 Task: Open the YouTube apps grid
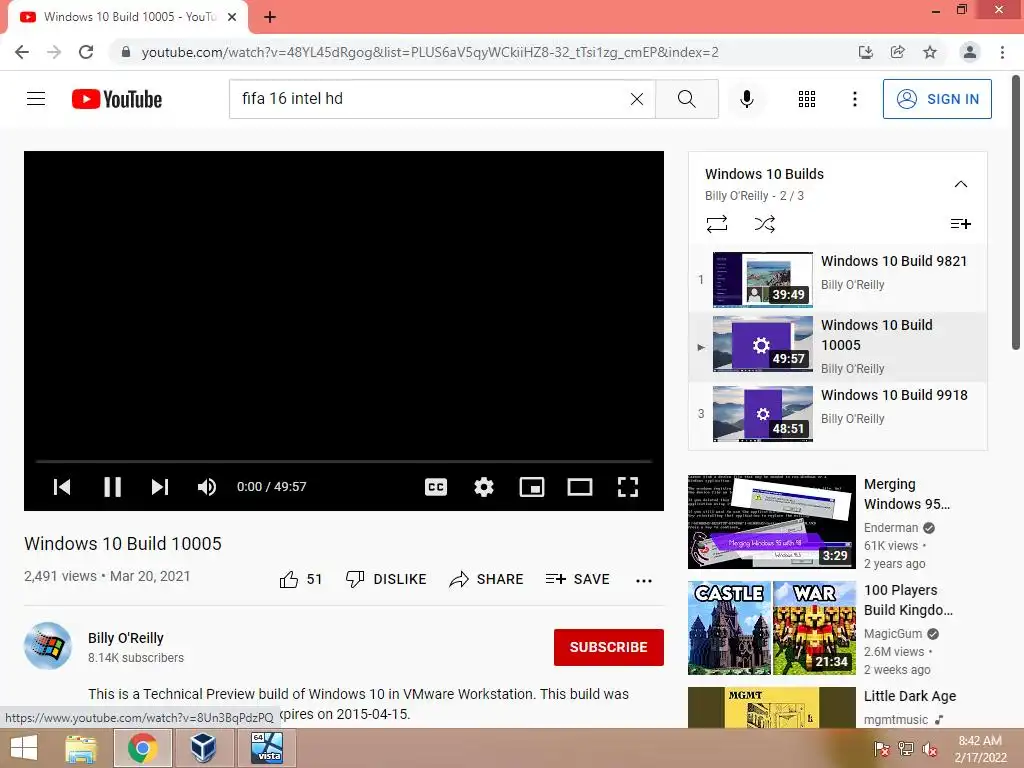coord(807,99)
